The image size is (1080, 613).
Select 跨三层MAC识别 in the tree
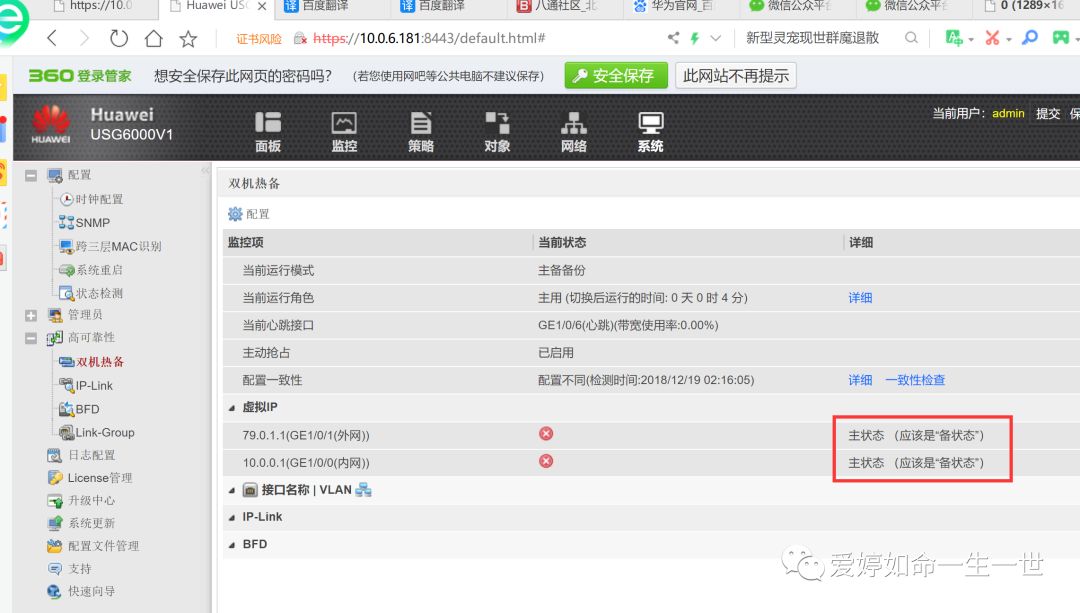118,246
